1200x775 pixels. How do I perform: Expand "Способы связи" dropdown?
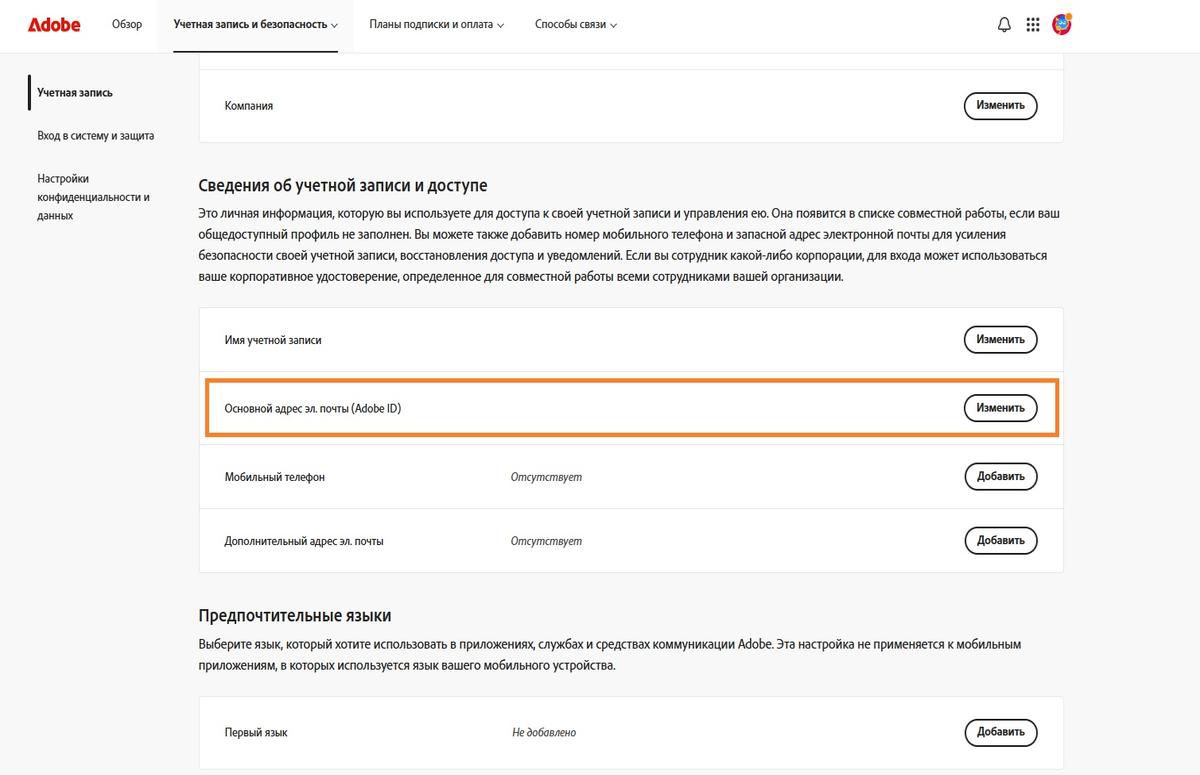click(575, 25)
